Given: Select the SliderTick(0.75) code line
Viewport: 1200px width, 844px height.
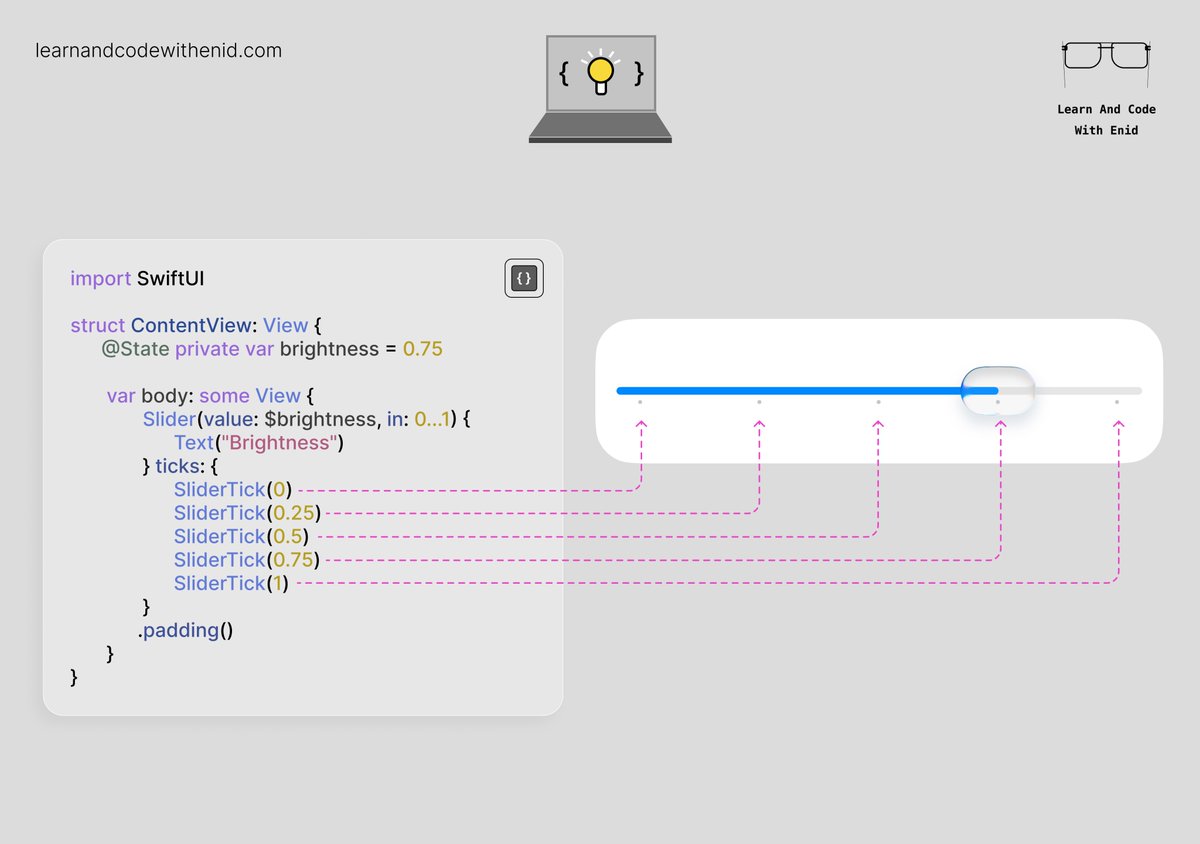Looking at the screenshot, I should point(245,559).
